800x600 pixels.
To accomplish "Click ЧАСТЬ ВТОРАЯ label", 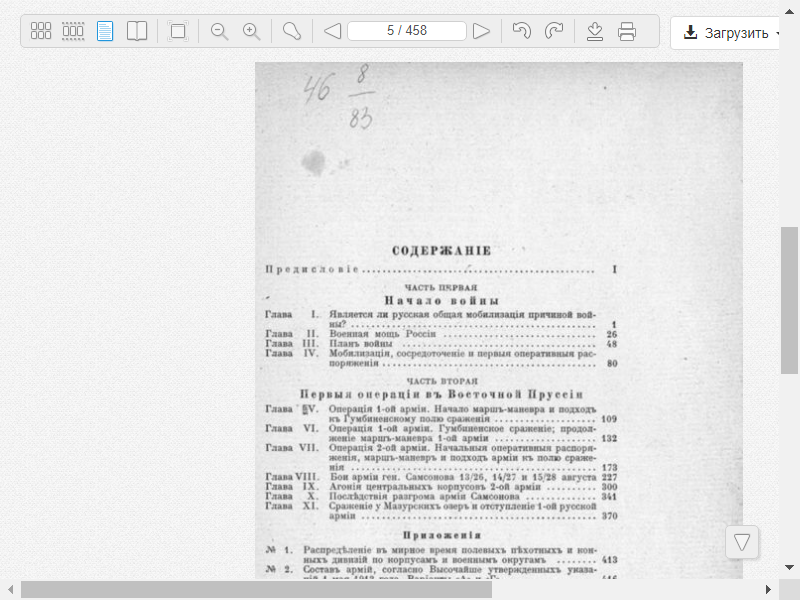I will point(442,381).
